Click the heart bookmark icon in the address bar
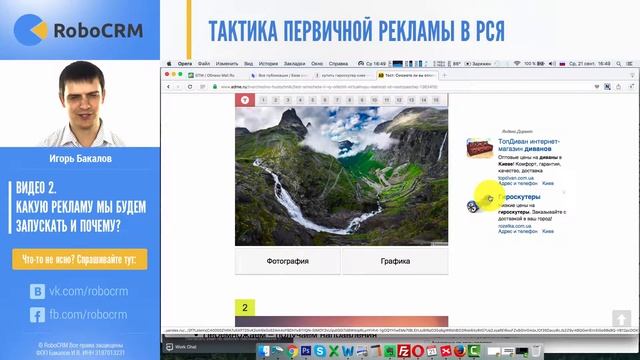The image size is (640, 360). 597,87
